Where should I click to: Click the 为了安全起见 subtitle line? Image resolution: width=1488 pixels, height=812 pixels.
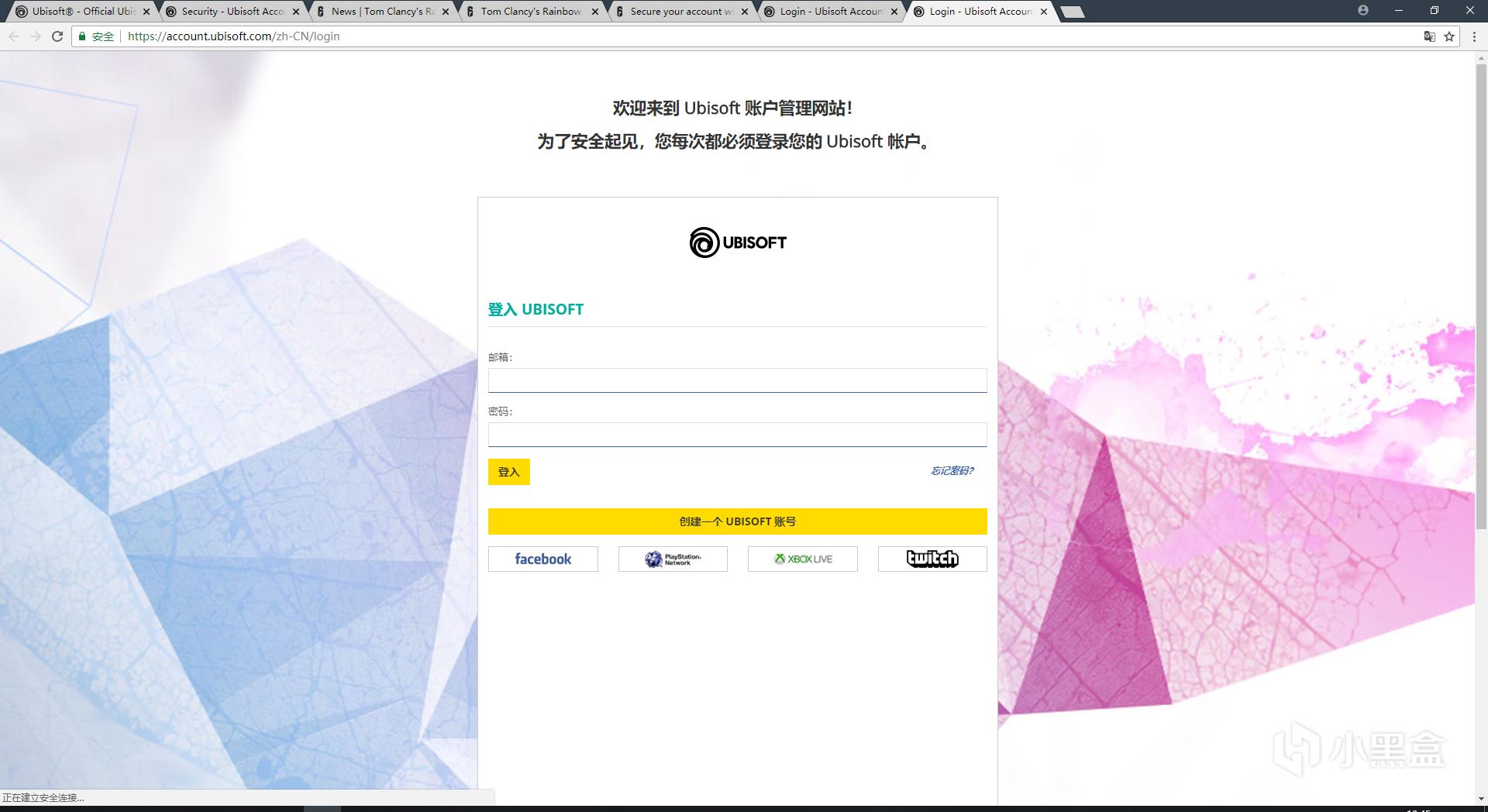tap(735, 142)
